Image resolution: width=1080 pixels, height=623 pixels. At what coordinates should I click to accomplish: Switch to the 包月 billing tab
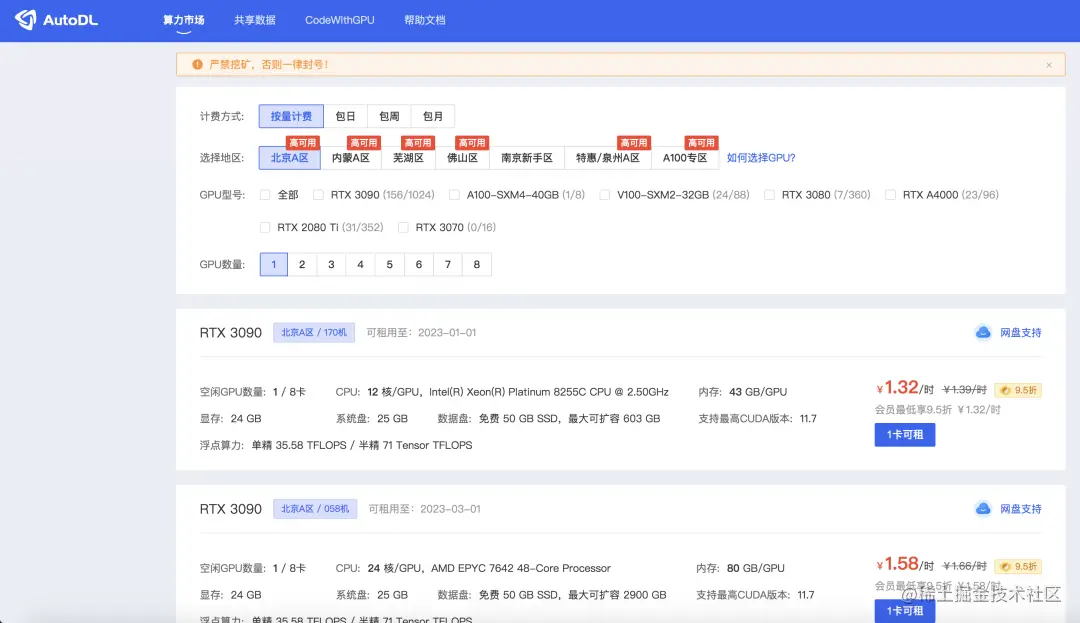[x=432, y=115]
